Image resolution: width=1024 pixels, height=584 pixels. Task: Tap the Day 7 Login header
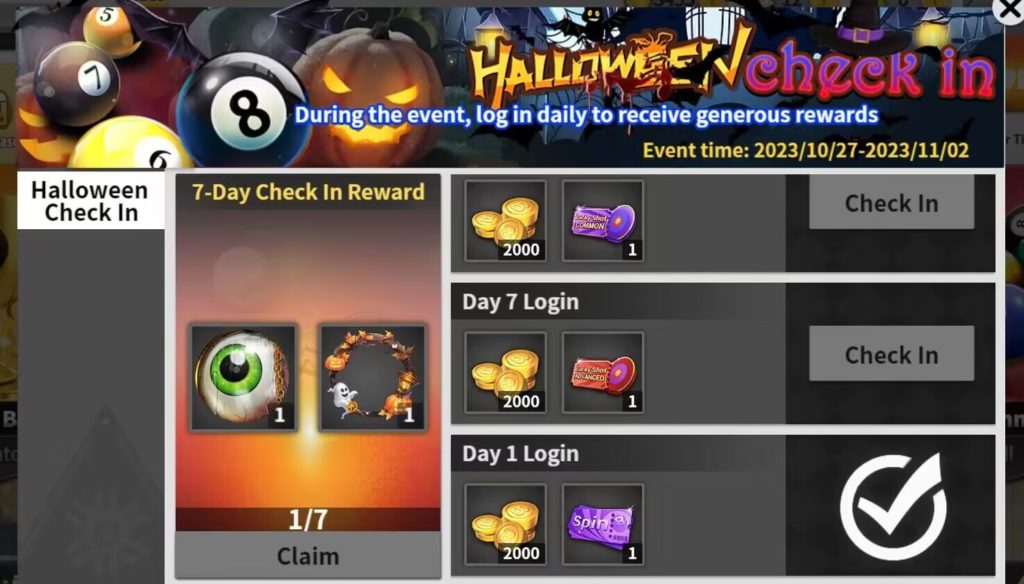point(520,302)
